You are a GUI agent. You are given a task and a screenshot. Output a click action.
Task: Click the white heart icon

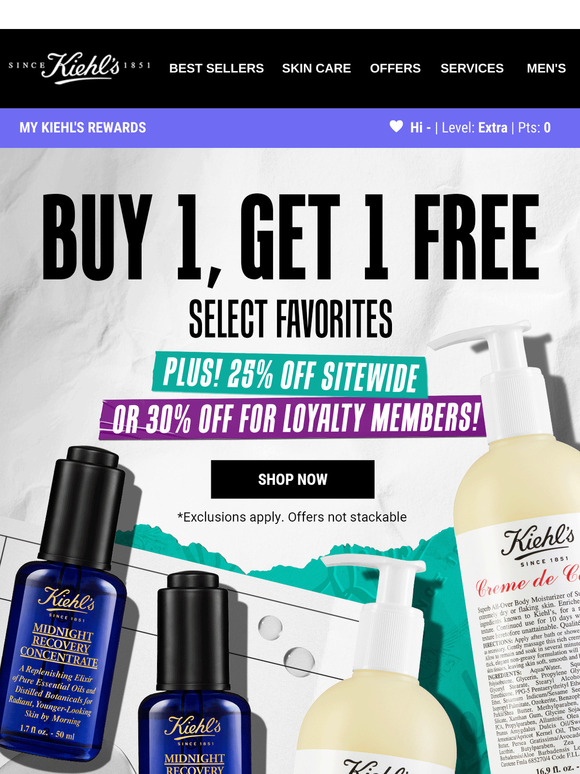coord(396,126)
